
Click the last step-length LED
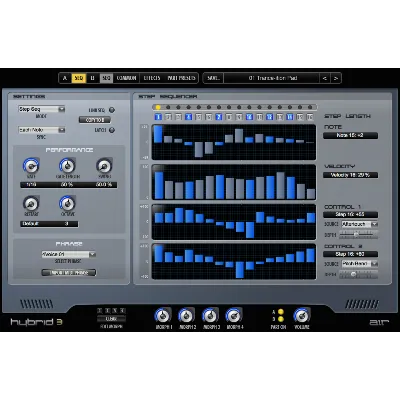[x=310, y=107]
